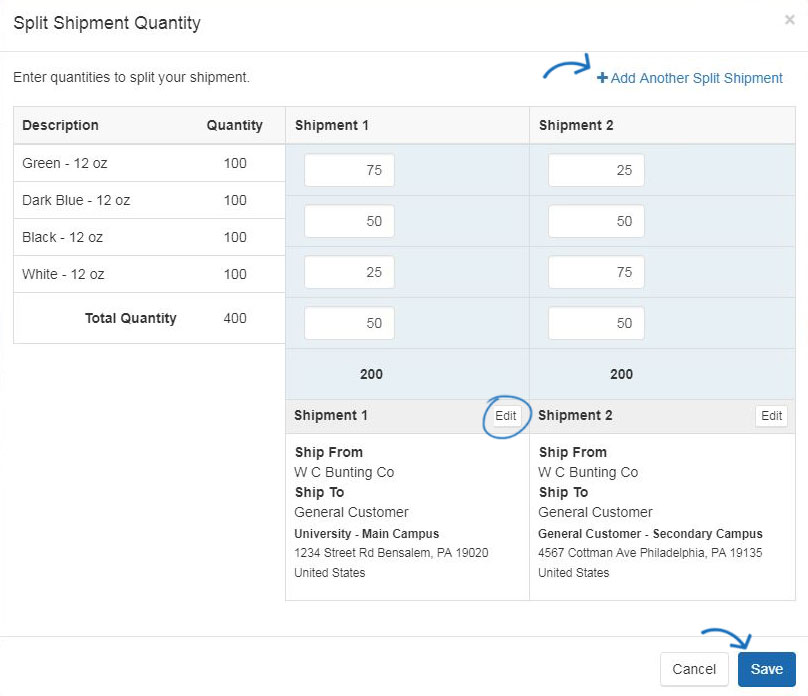Select Shipment 1 Green quantity field showing 75
The width and height of the screenshot is (808, 696).
(349, 170)
